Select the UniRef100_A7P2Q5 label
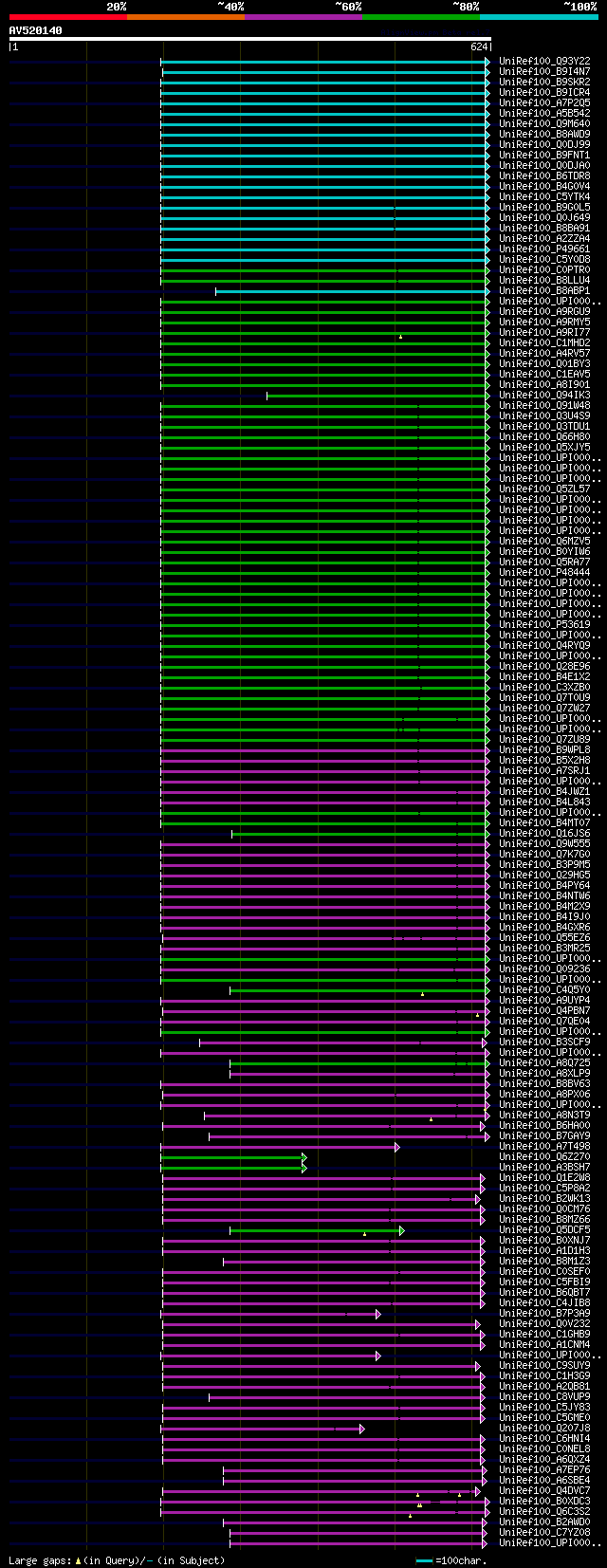 544,102
